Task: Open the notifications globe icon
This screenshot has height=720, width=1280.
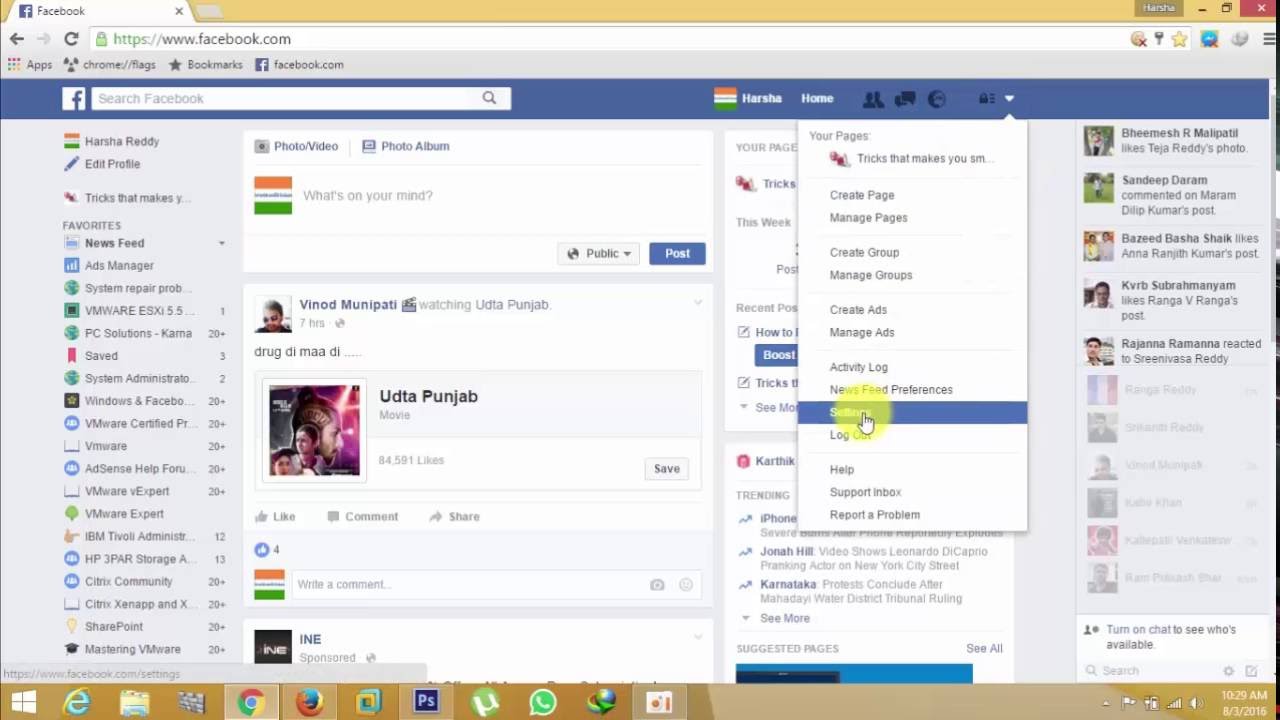Action: pos(937,98)
